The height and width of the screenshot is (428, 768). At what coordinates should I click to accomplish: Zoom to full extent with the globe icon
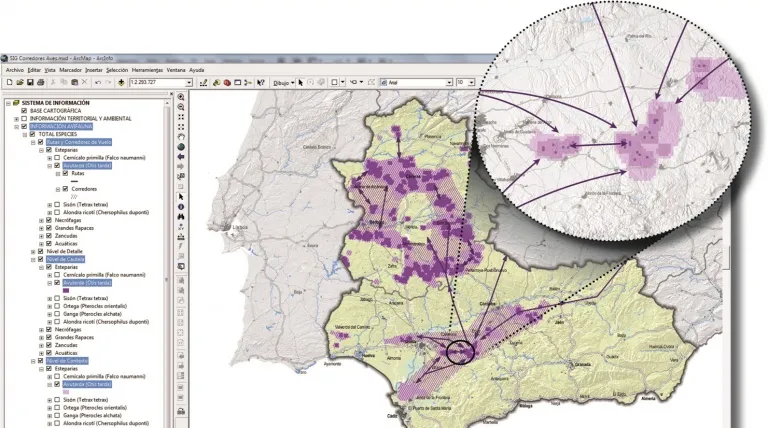[x=181, y=147]
